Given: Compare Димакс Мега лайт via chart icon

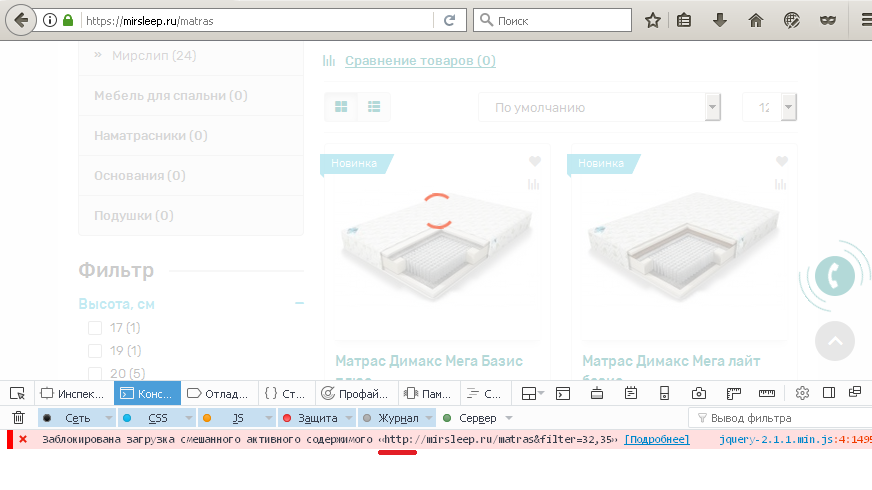Looking at the screenshot, I should pyautogui.click(x=780, y=184).
